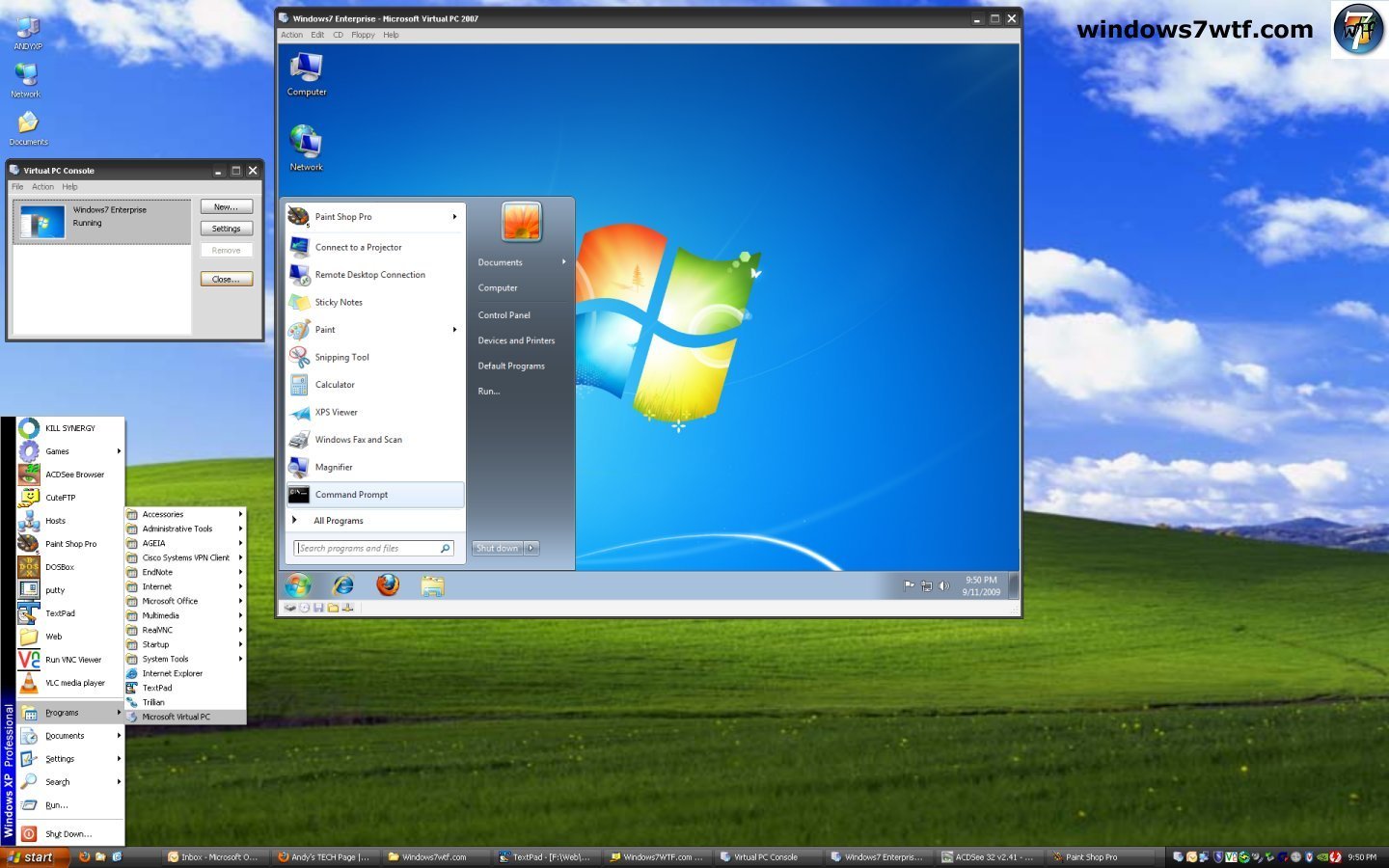Open Shut Down... in the XP Start menu
This screenshot has height=868, width=1389.
69,834
